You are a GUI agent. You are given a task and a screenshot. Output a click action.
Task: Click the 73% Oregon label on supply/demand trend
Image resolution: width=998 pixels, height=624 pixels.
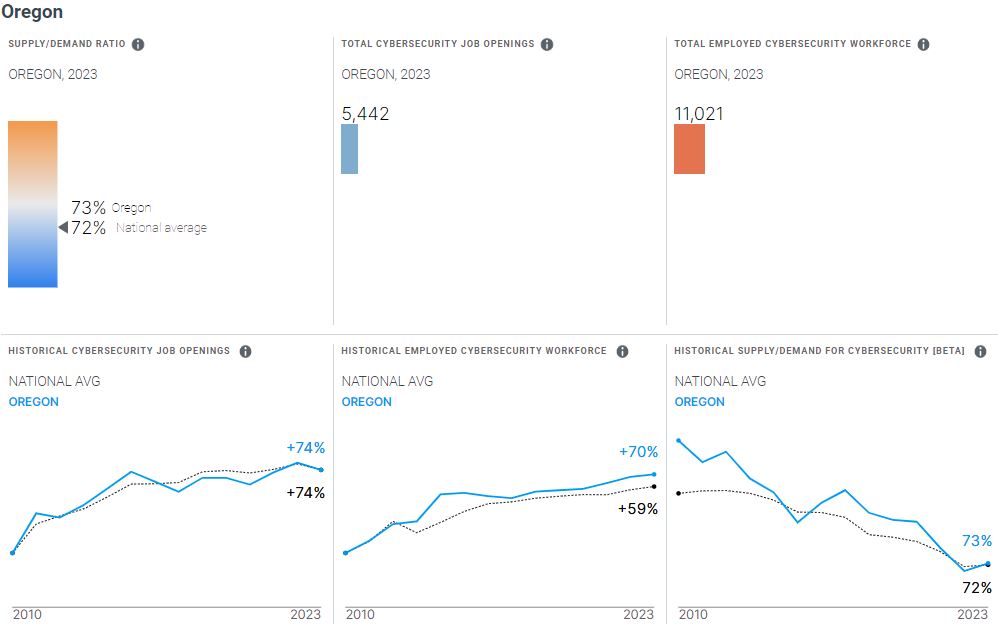(x=977, y=541)
